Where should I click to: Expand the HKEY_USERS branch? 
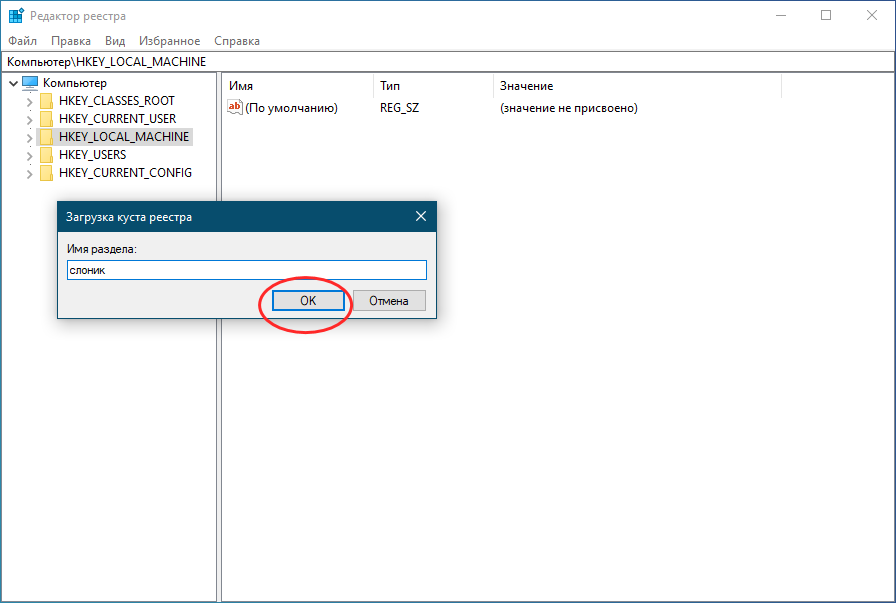coord(30,155)
